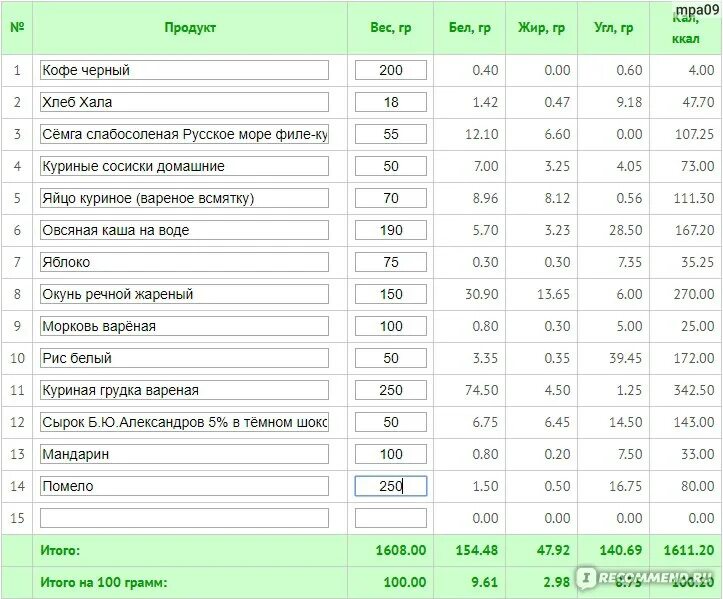Click protein value 30.90 for Окунь речной

click(481, 294)
